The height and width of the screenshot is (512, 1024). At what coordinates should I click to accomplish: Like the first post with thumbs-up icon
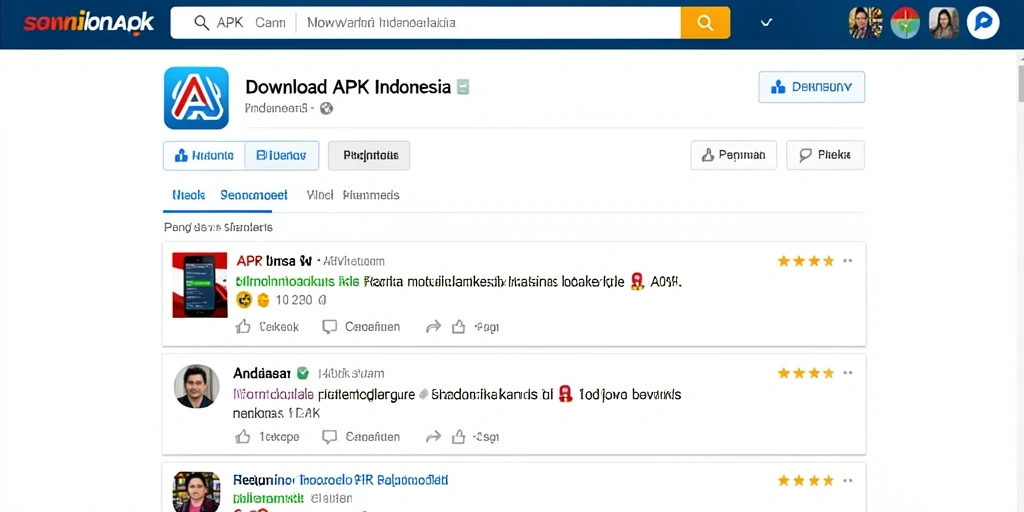(x=243, y=327)
